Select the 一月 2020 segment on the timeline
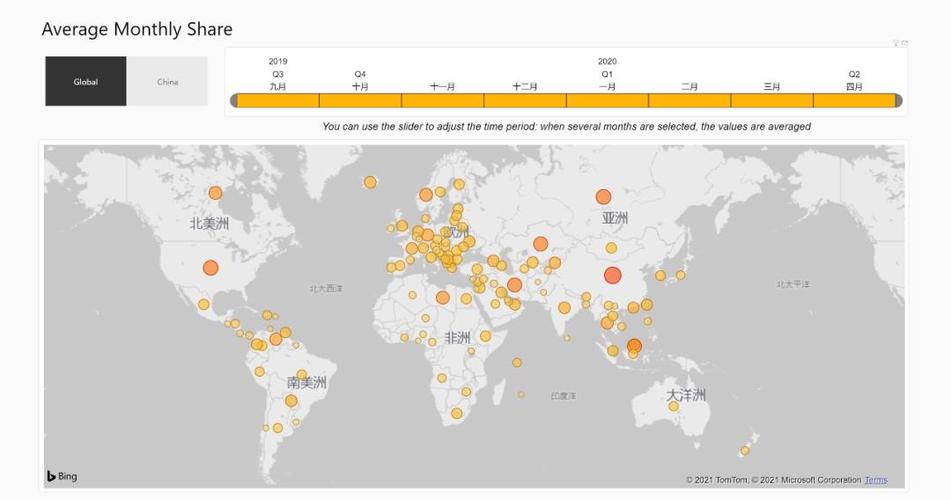 tap(607, 101)
